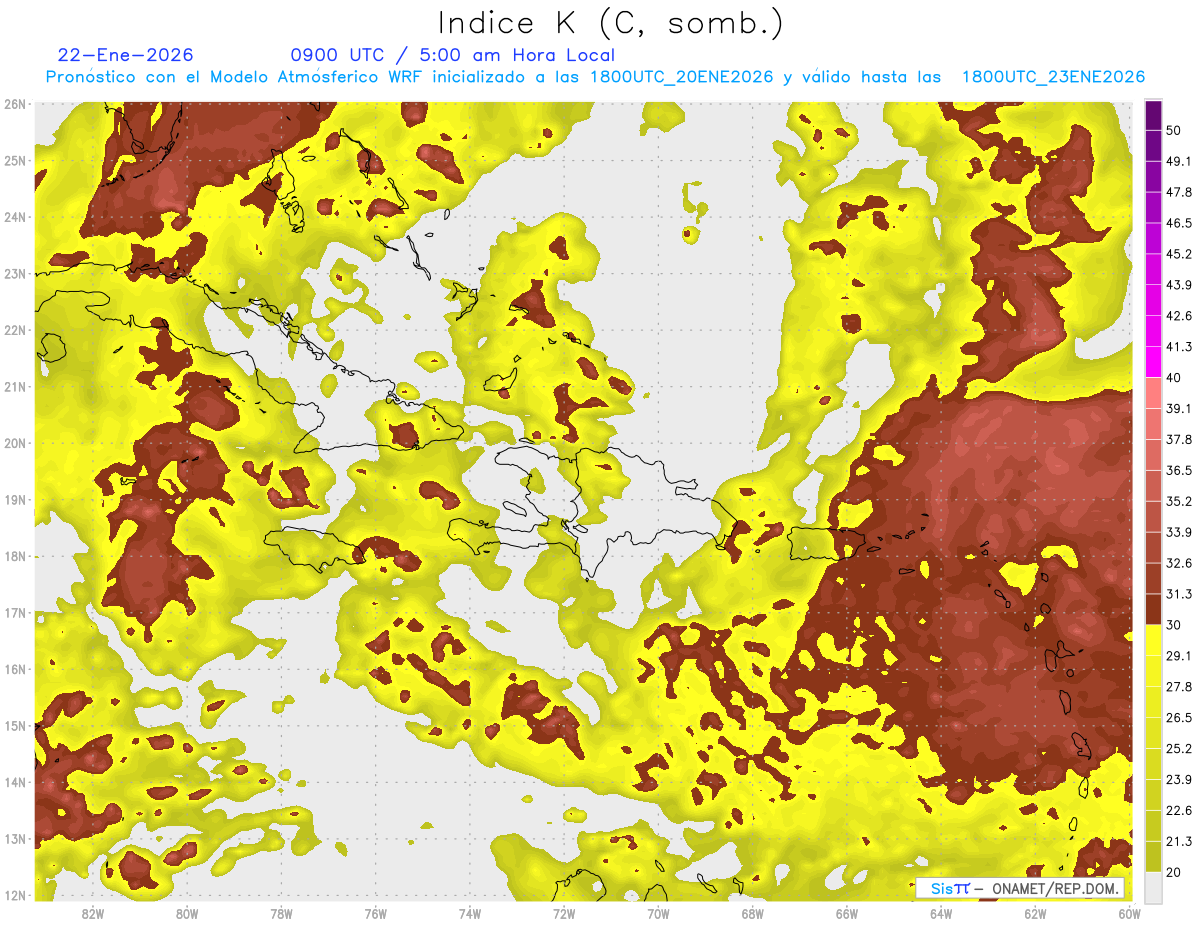Select the legend value 36.5

click(x=1179, y=470)
